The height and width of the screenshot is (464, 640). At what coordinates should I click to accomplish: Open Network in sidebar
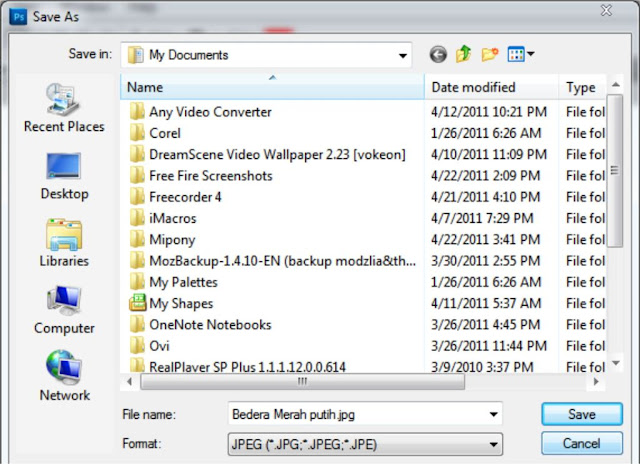(x=64, y=376)
